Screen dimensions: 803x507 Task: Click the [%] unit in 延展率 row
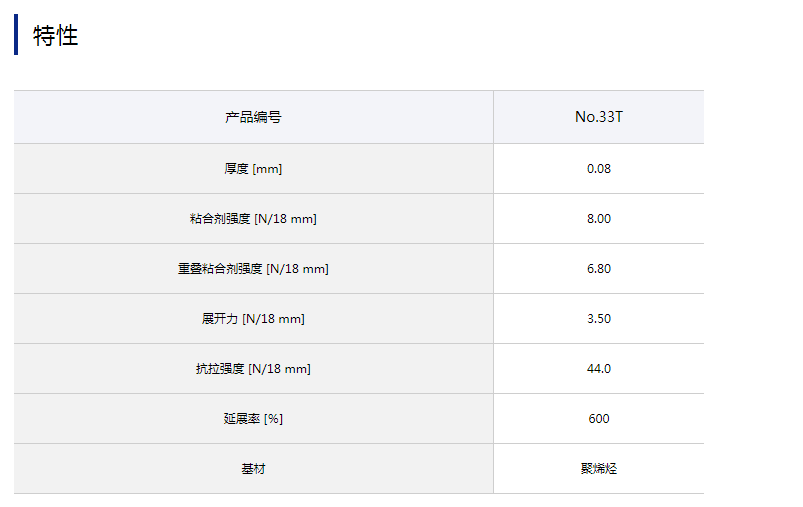click(x=273, y=419)
